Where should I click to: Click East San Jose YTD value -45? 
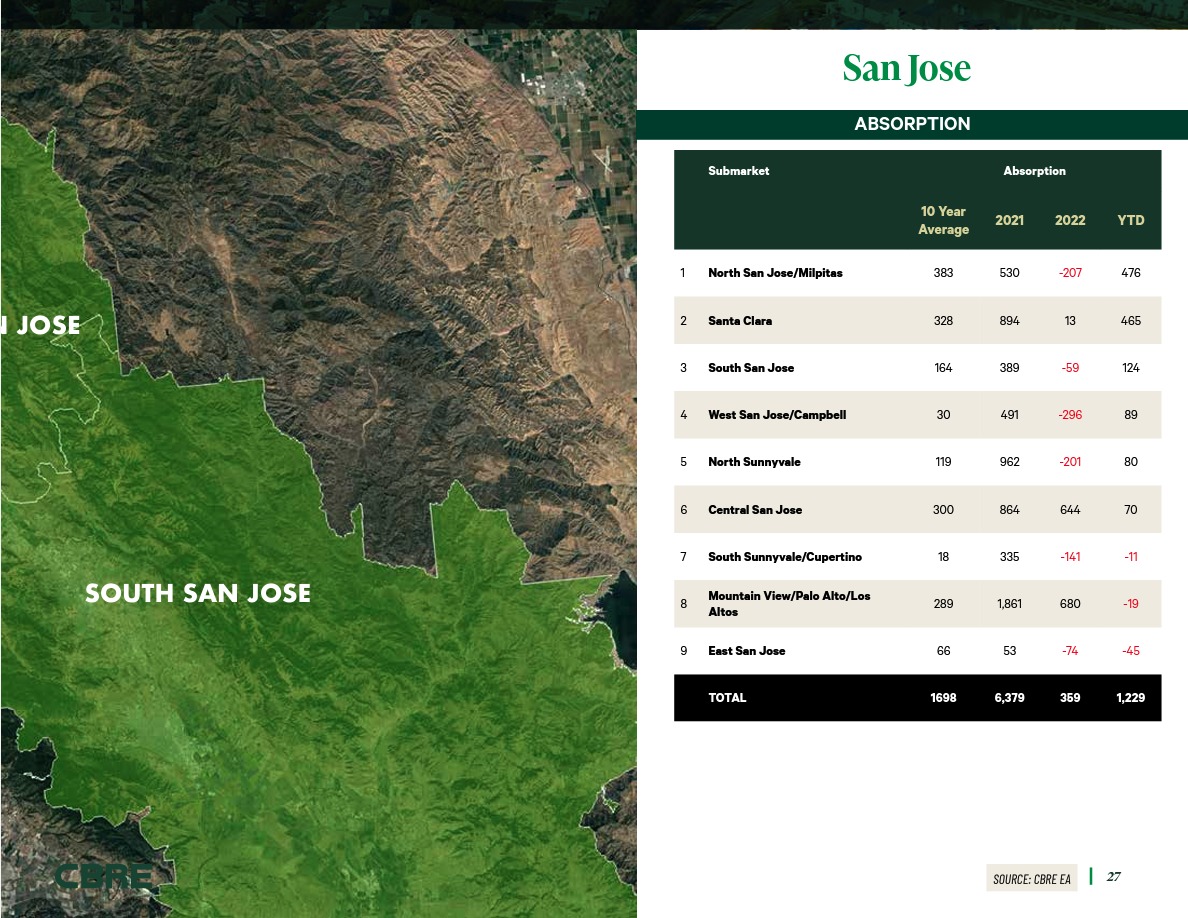pos(1130,651)
